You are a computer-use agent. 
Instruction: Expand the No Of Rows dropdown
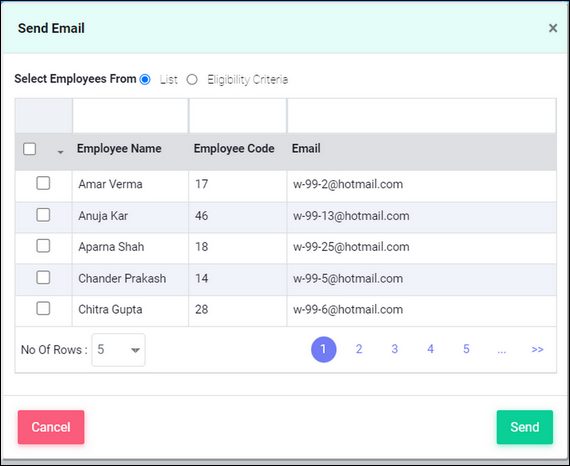point(119,350)
